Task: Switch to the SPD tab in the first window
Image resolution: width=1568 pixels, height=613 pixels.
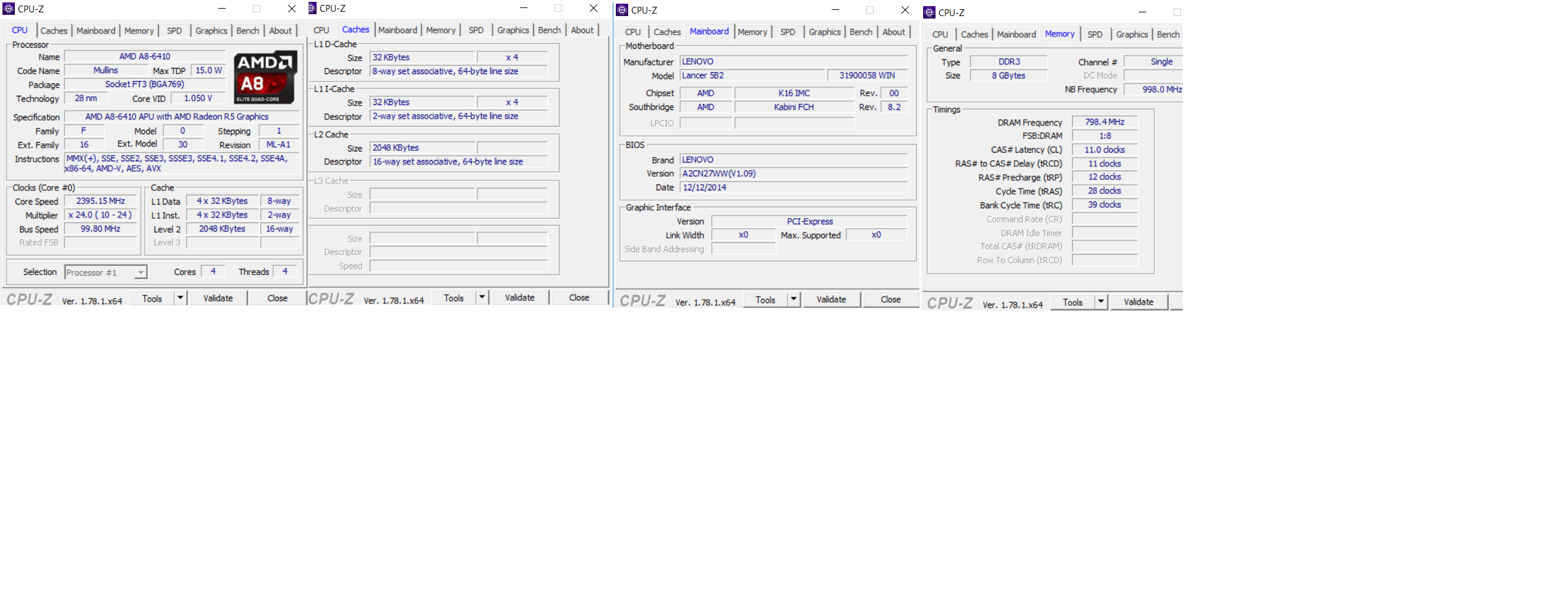Action: tap(174, 30)
